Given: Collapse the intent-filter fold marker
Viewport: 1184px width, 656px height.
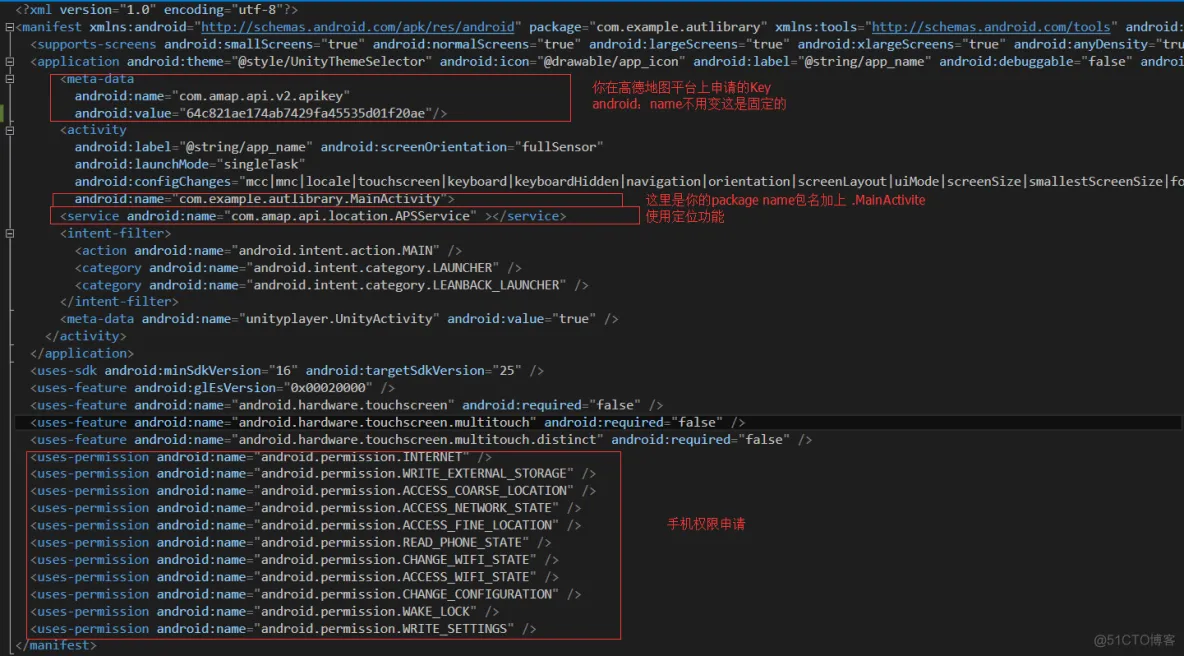Looking at the screenshot, I should tap(9, 234).
